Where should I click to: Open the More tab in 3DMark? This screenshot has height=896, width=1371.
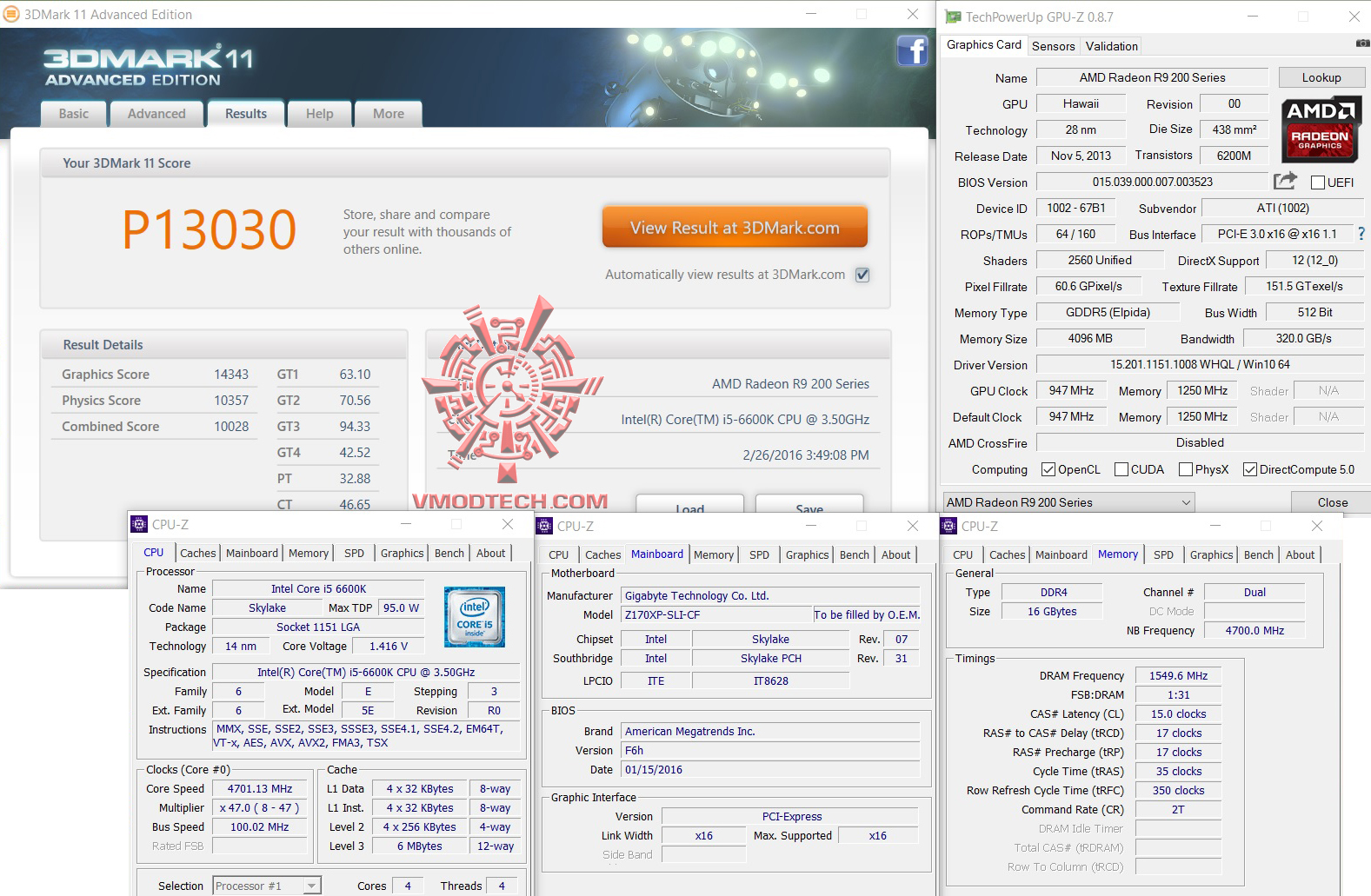point(389,114)
